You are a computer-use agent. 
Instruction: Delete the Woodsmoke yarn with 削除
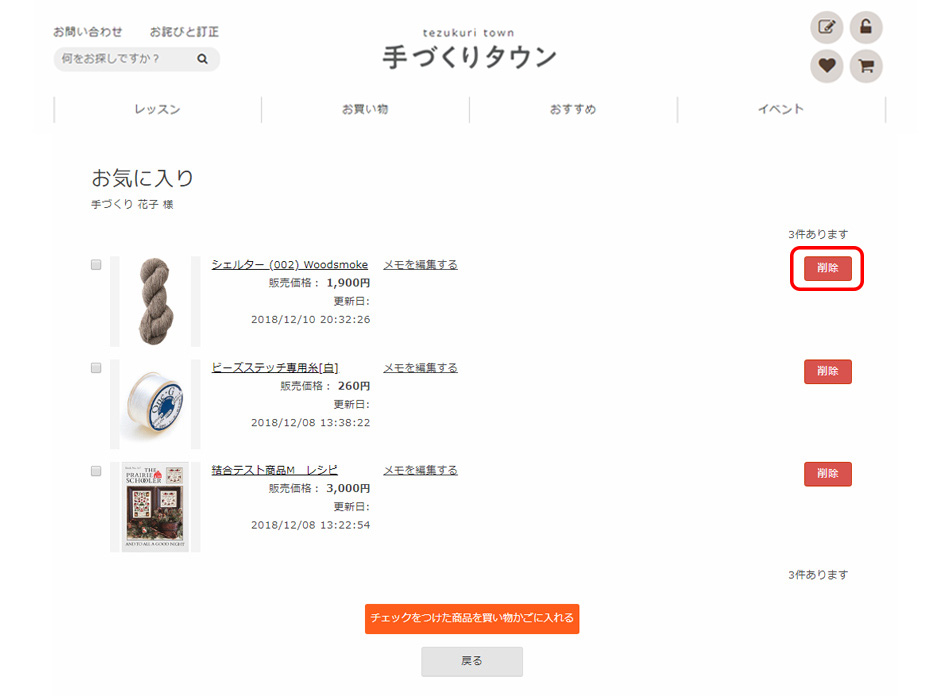point(828,268)
